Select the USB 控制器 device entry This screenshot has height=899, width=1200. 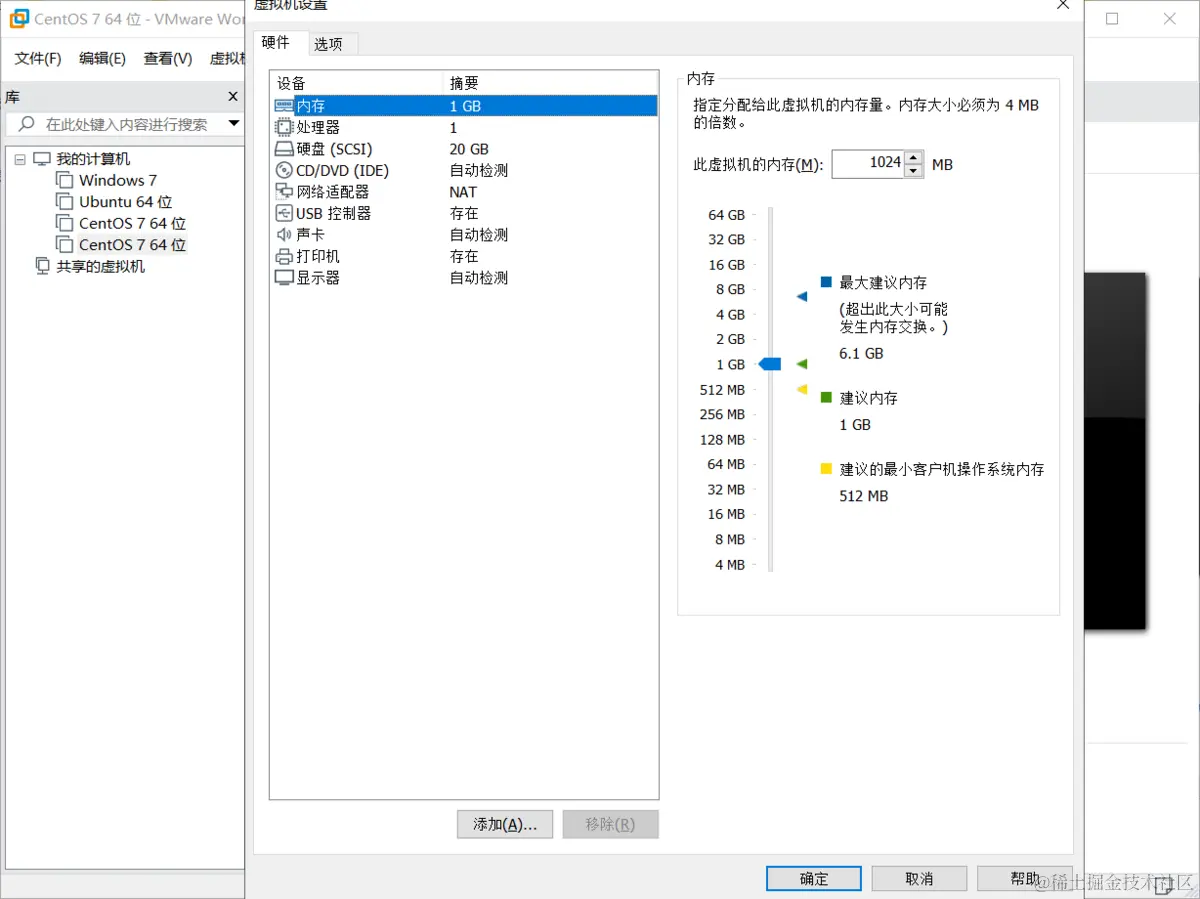click(331, 213)
